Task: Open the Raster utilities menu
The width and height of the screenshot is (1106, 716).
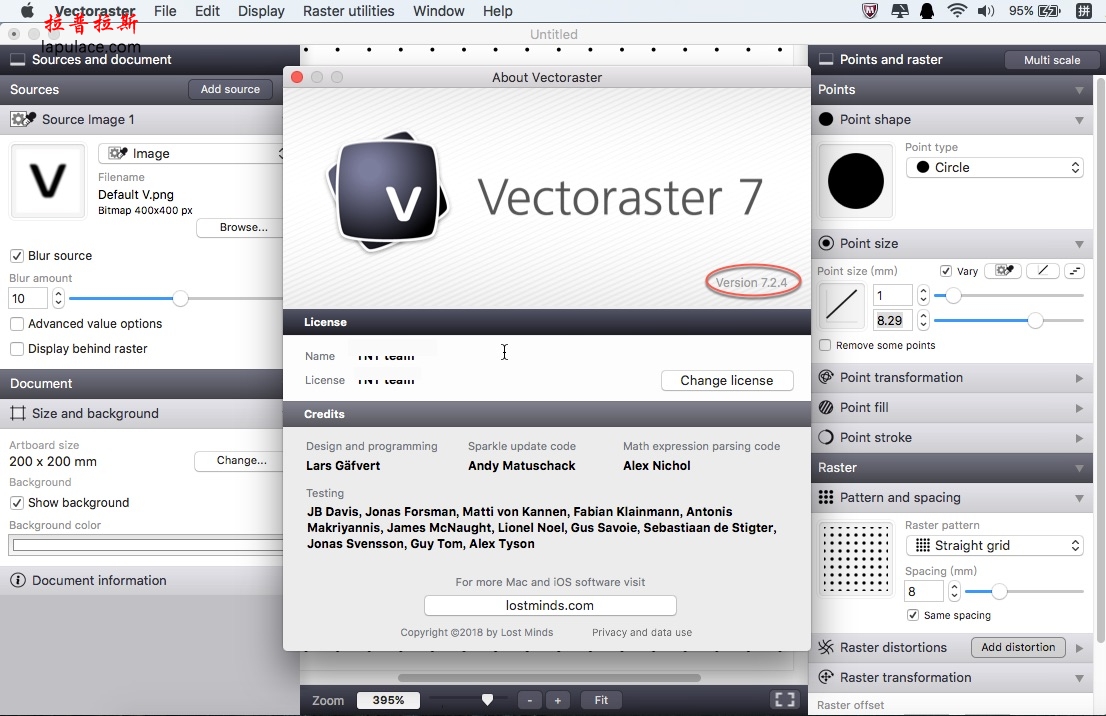Action: tap(348, 11)
